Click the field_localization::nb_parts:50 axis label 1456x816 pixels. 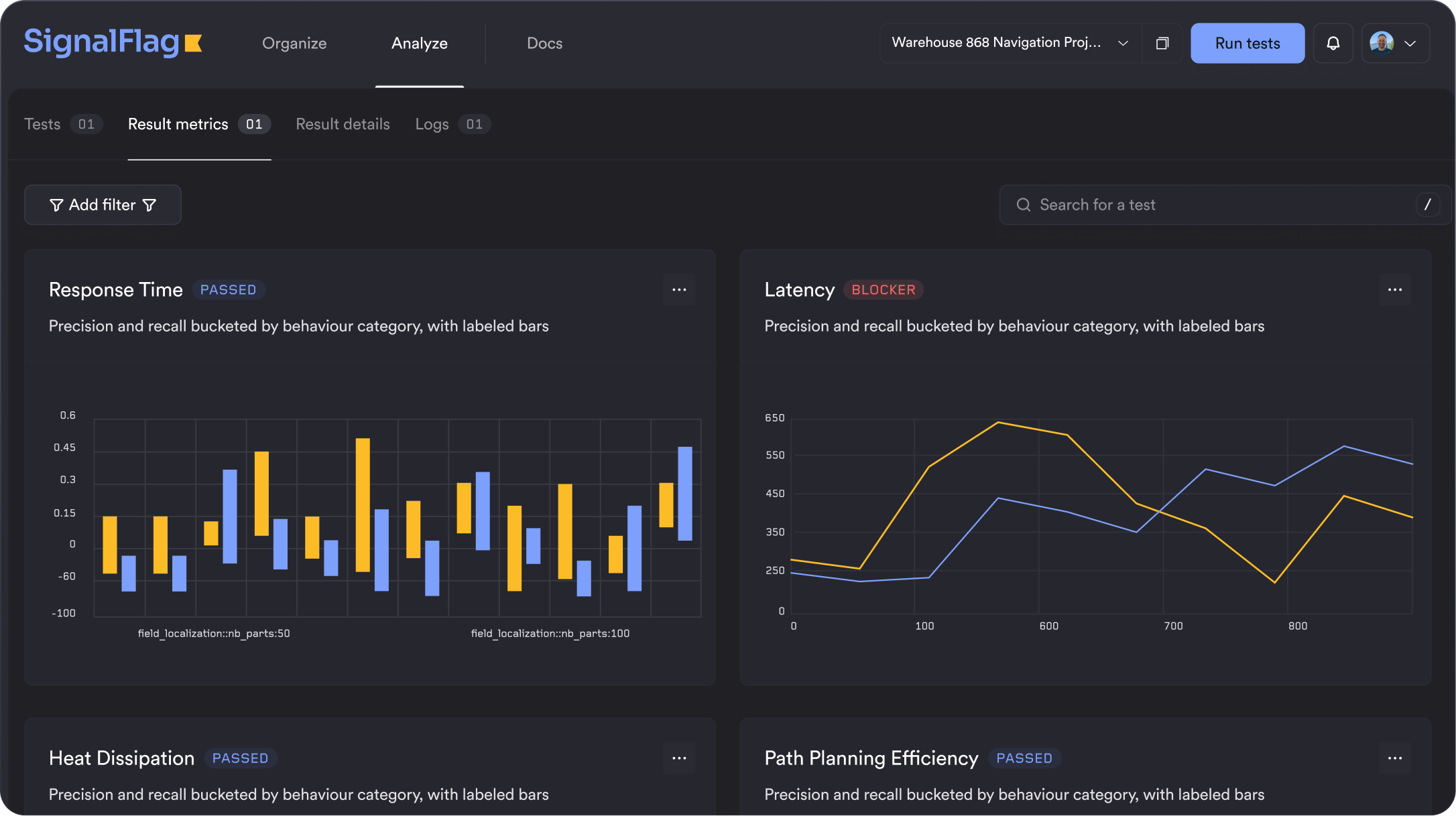pos(214,634)
